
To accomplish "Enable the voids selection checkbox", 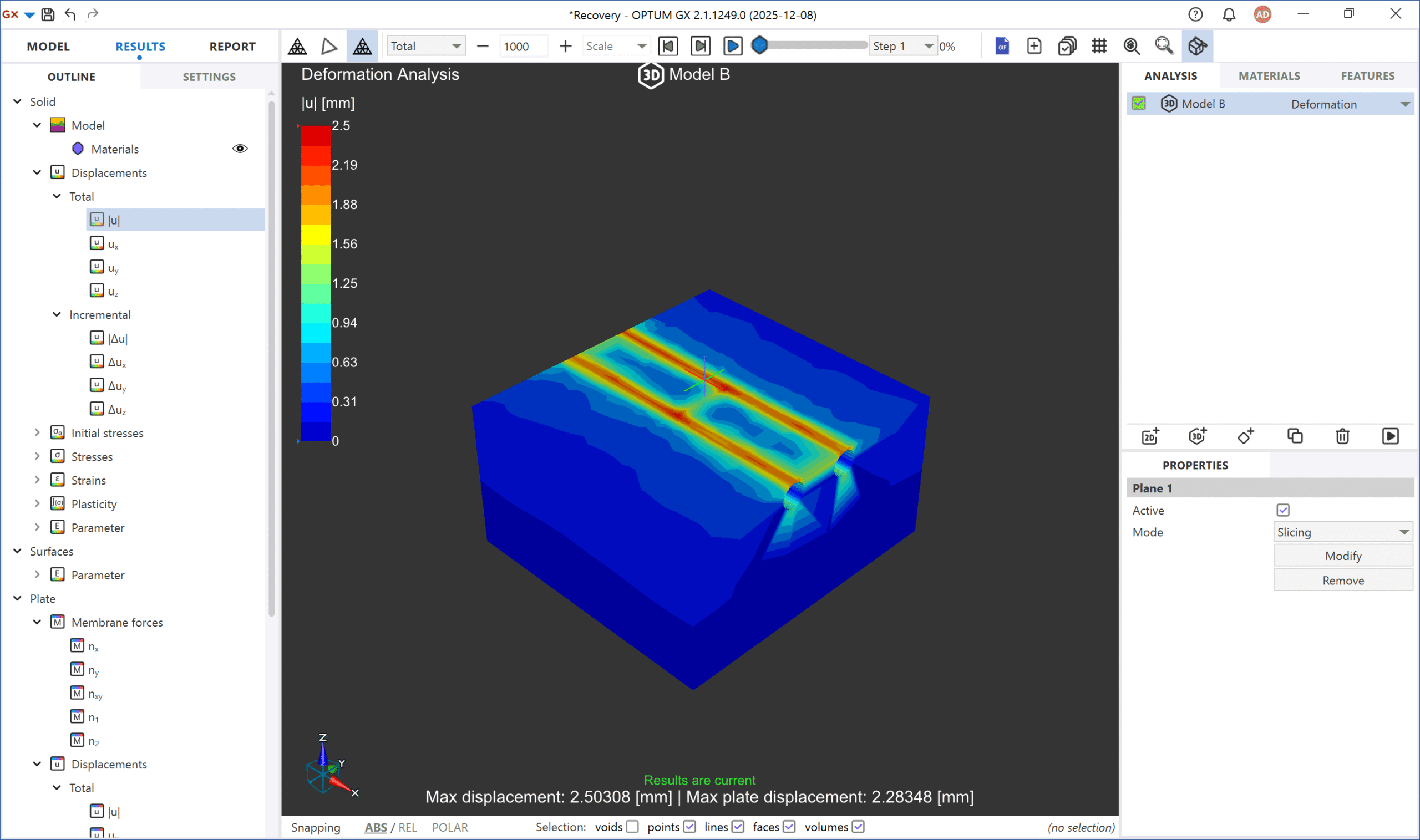I will point(632,827).
